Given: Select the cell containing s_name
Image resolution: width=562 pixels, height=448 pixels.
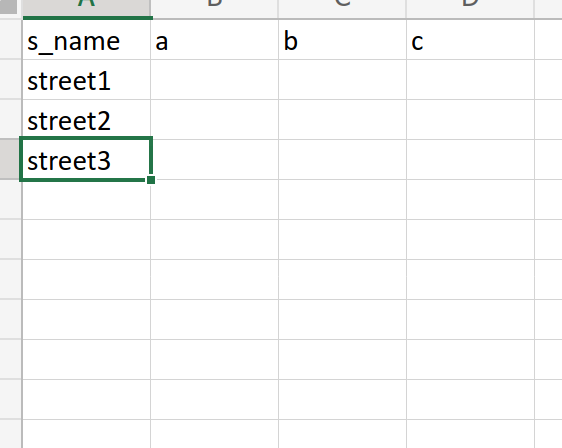Looking at the screenshot, I should pos(86,40).
